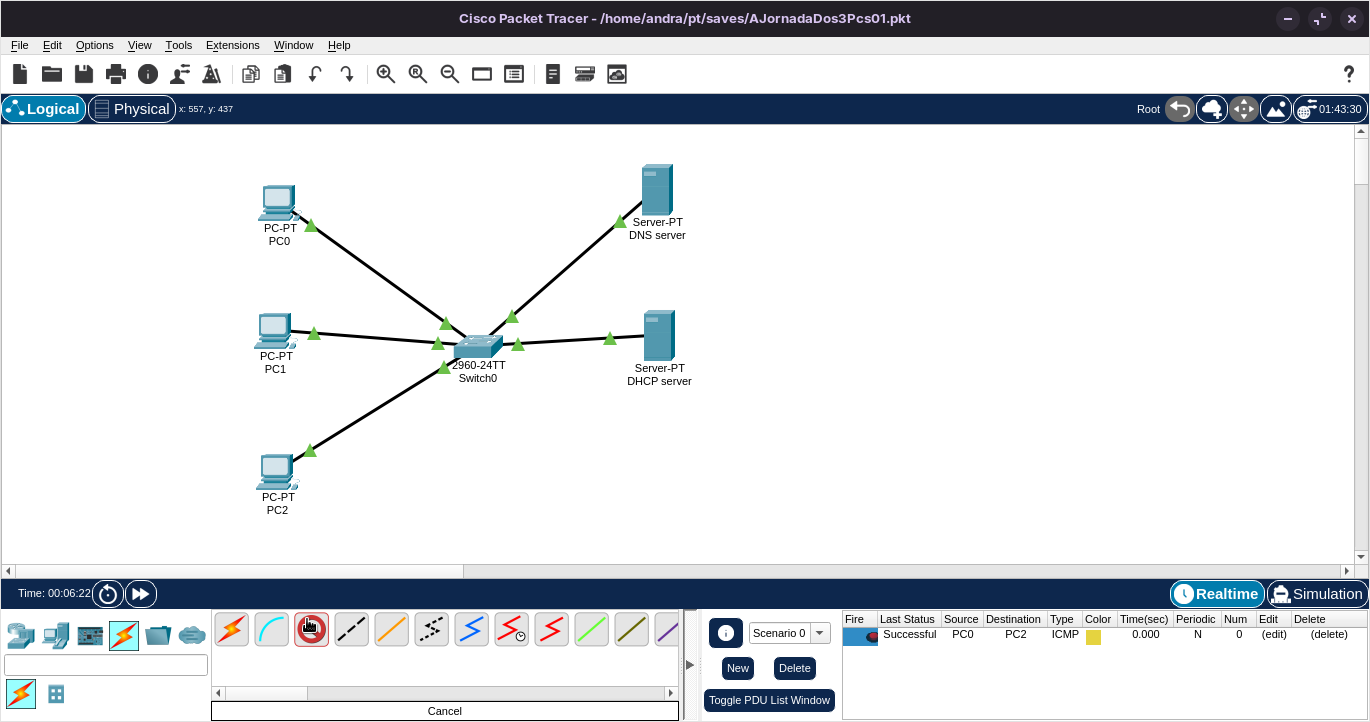Open the Custom Devices Dialog icon
The image size is (1370, 722).
tap(514, 74)
